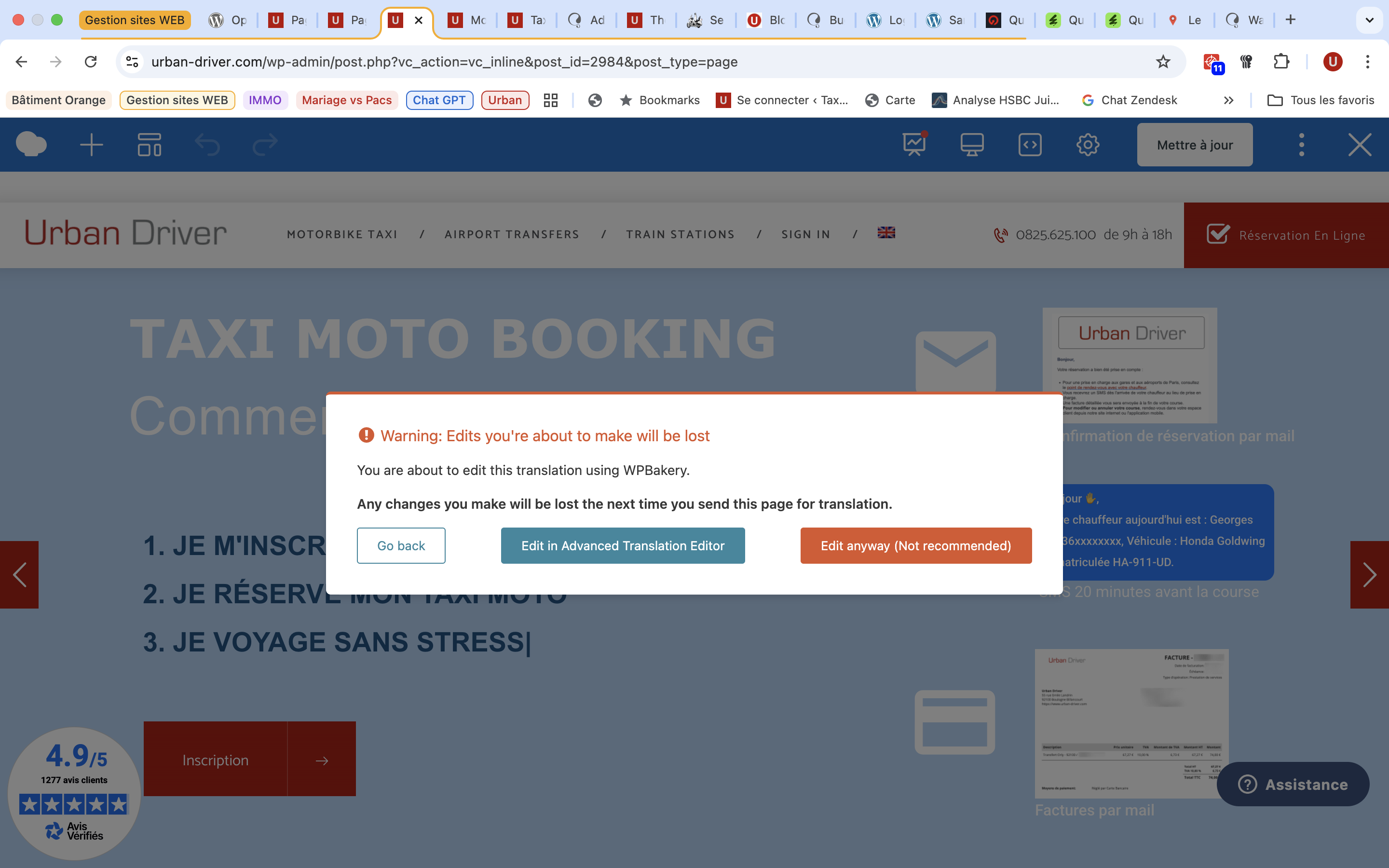Image resolution: width=1389 pixels, height=868 pixels.
Task: Open the templates layout icon
Action: point(149,144)
